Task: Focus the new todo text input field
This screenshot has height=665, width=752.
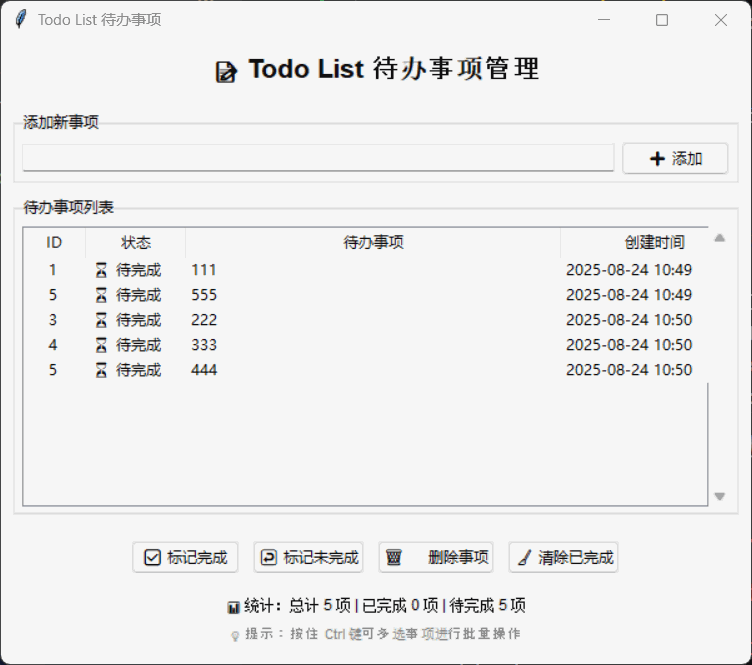Action: (318, 158)
